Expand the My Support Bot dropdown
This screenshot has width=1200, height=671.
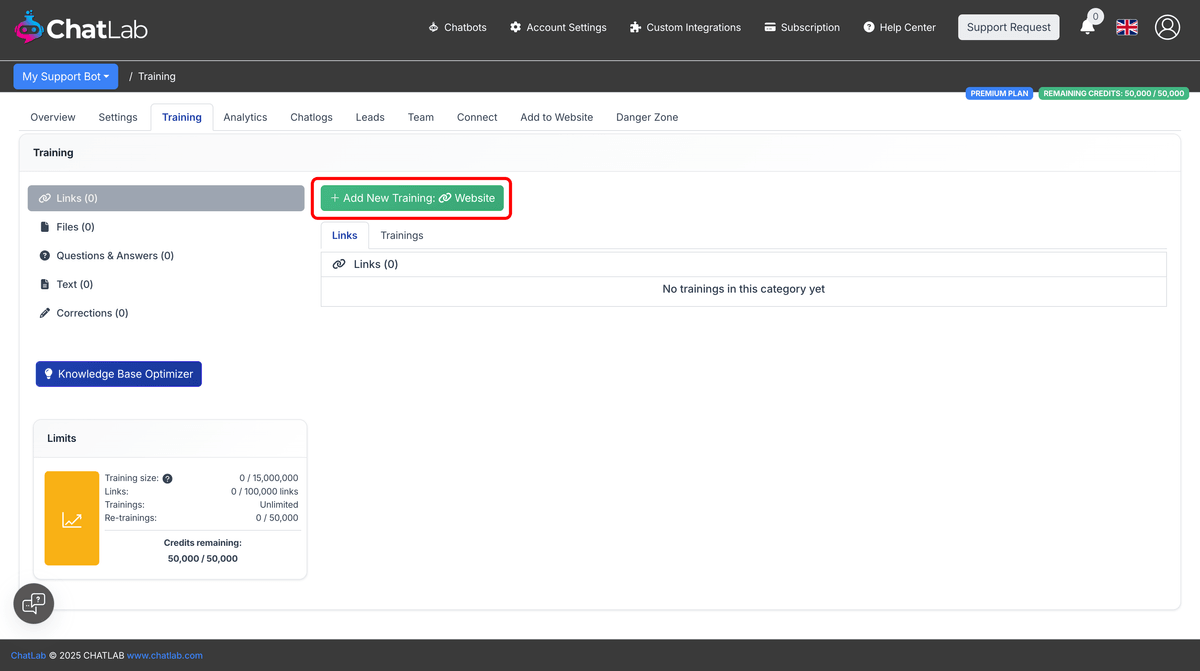click(x=66, y=76)
